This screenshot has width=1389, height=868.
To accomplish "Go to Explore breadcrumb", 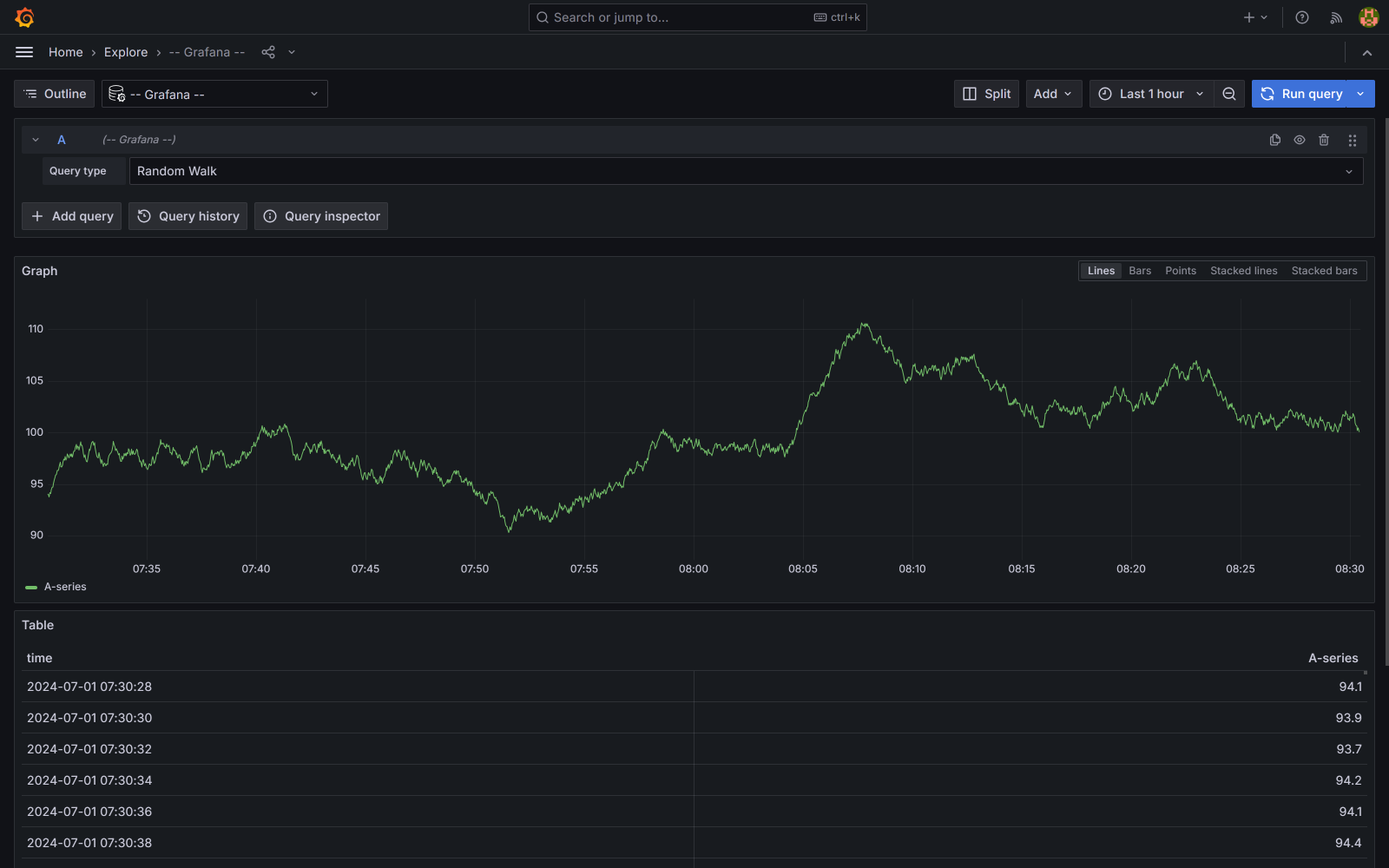I will pos(126,52).
